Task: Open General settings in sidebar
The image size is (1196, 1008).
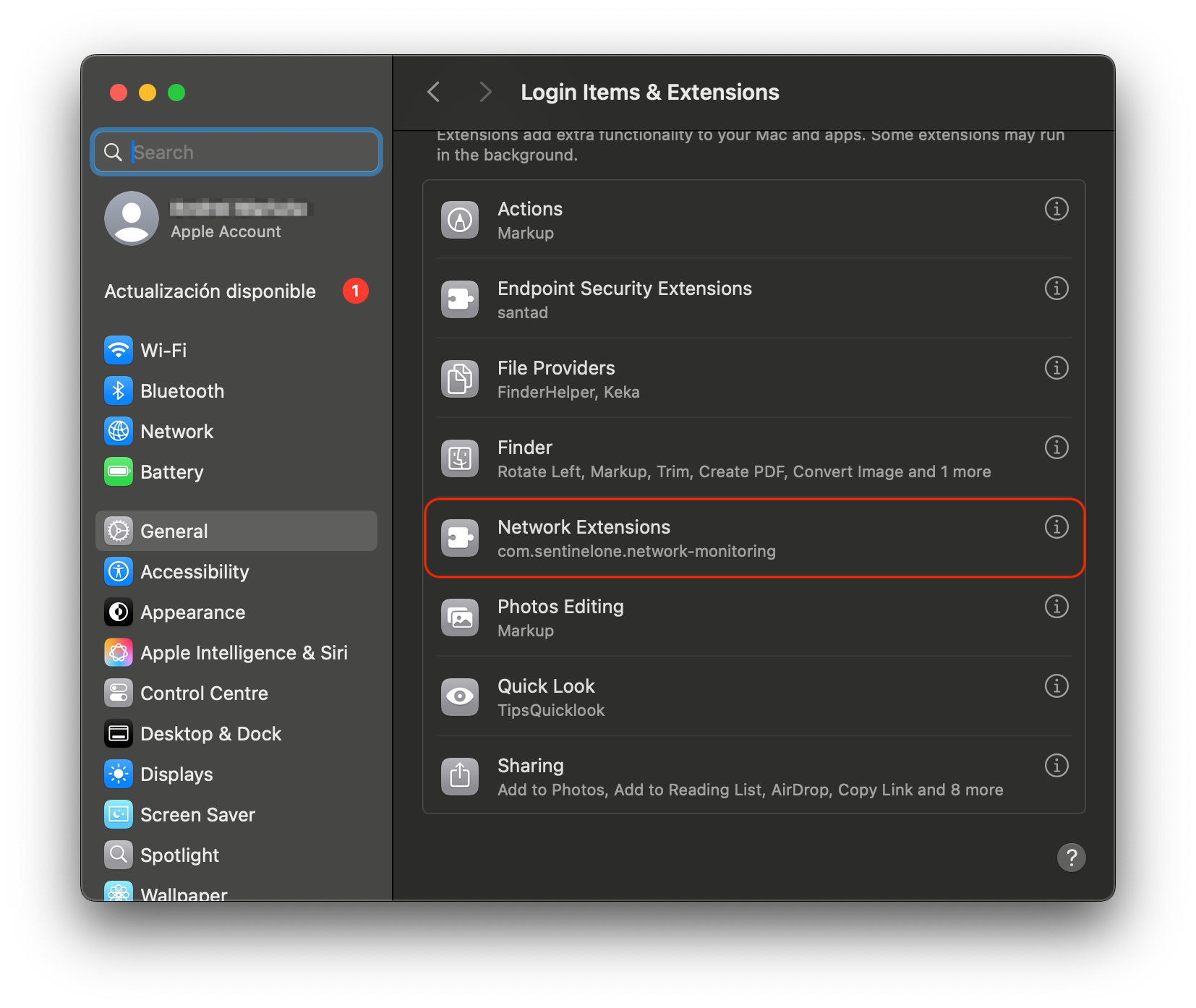Action: click(x=173, y=530)
